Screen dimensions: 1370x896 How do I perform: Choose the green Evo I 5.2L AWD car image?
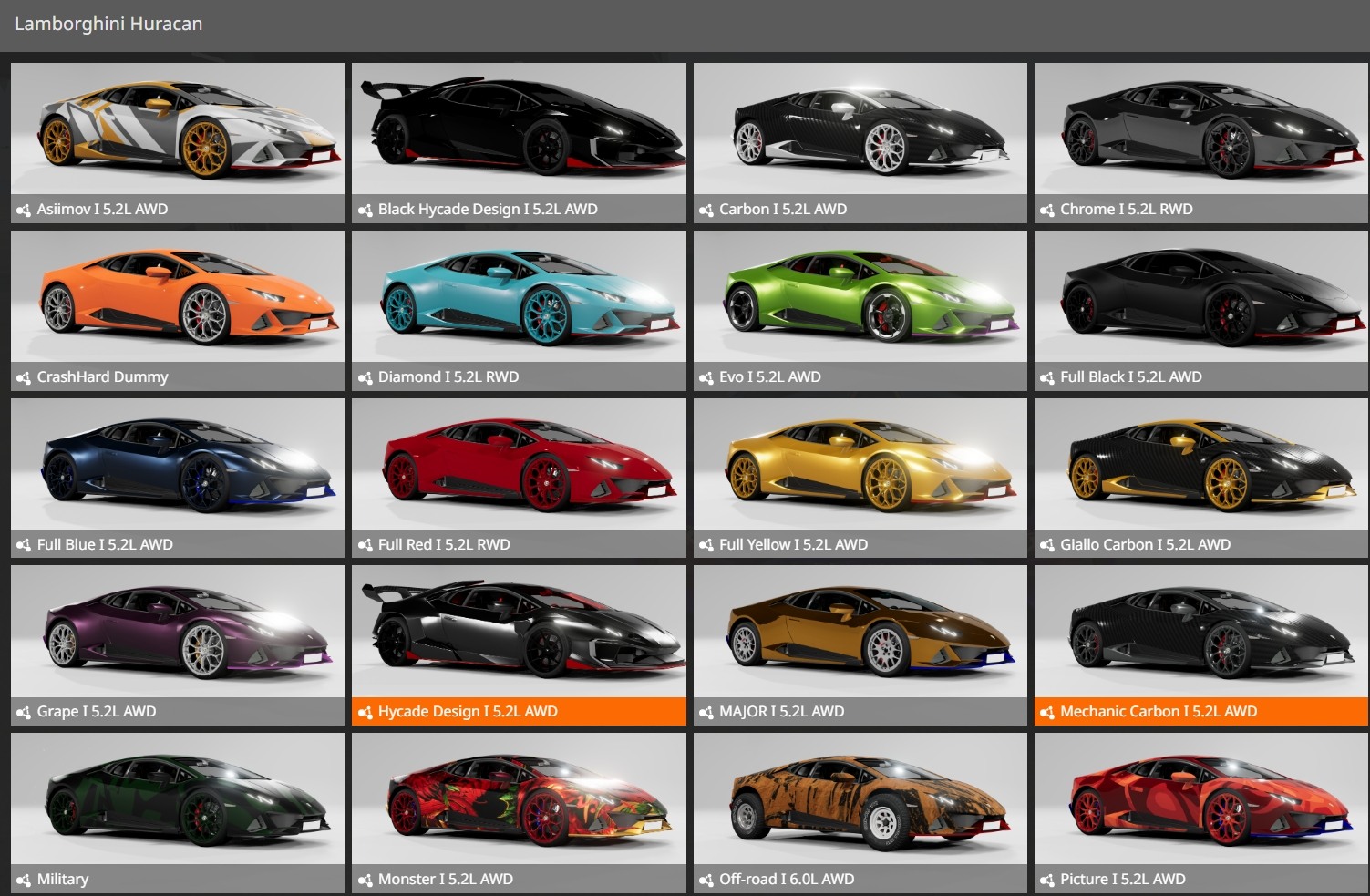(x=860, y=296)
